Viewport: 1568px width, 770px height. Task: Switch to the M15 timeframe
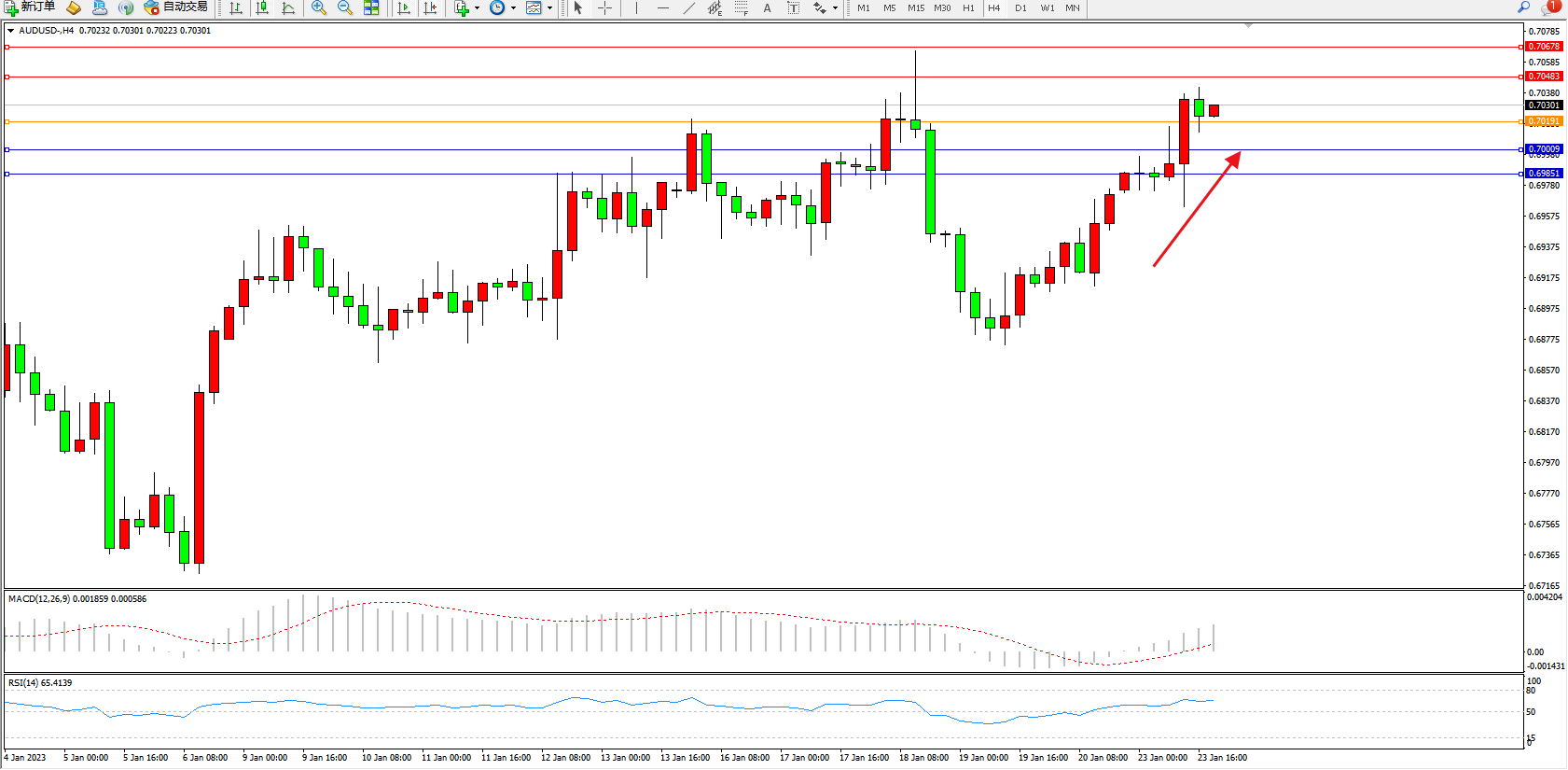(x=916, y=7)
